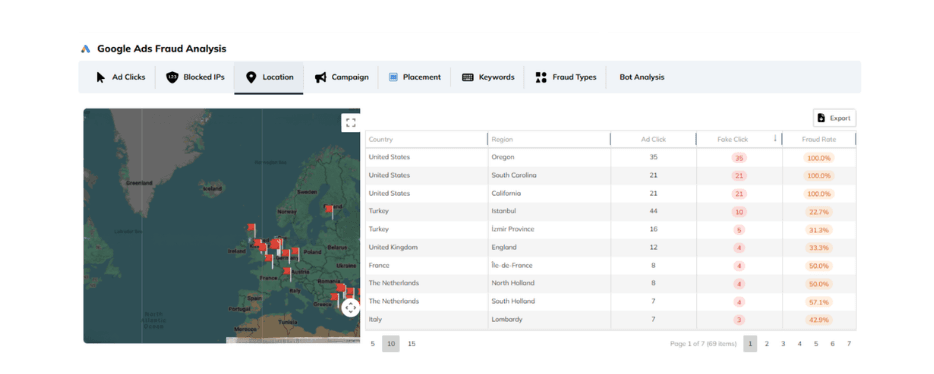Click the South Carolina region cell
Image resolution: width=934 pixels, height=374 pixels.
pyautogui.click(x=549, y=175)
